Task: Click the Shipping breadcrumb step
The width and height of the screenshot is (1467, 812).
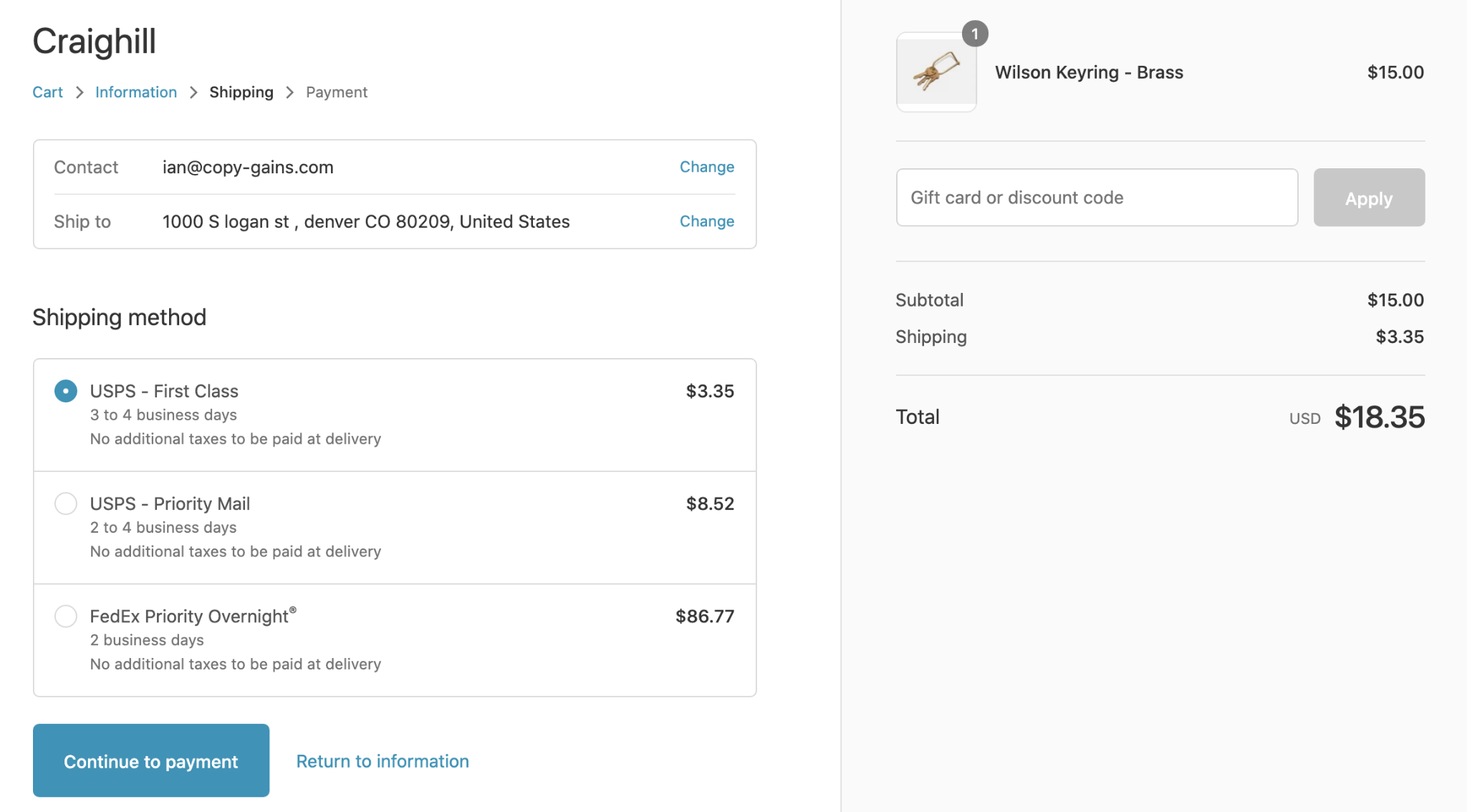Action: tap(241, 92)
